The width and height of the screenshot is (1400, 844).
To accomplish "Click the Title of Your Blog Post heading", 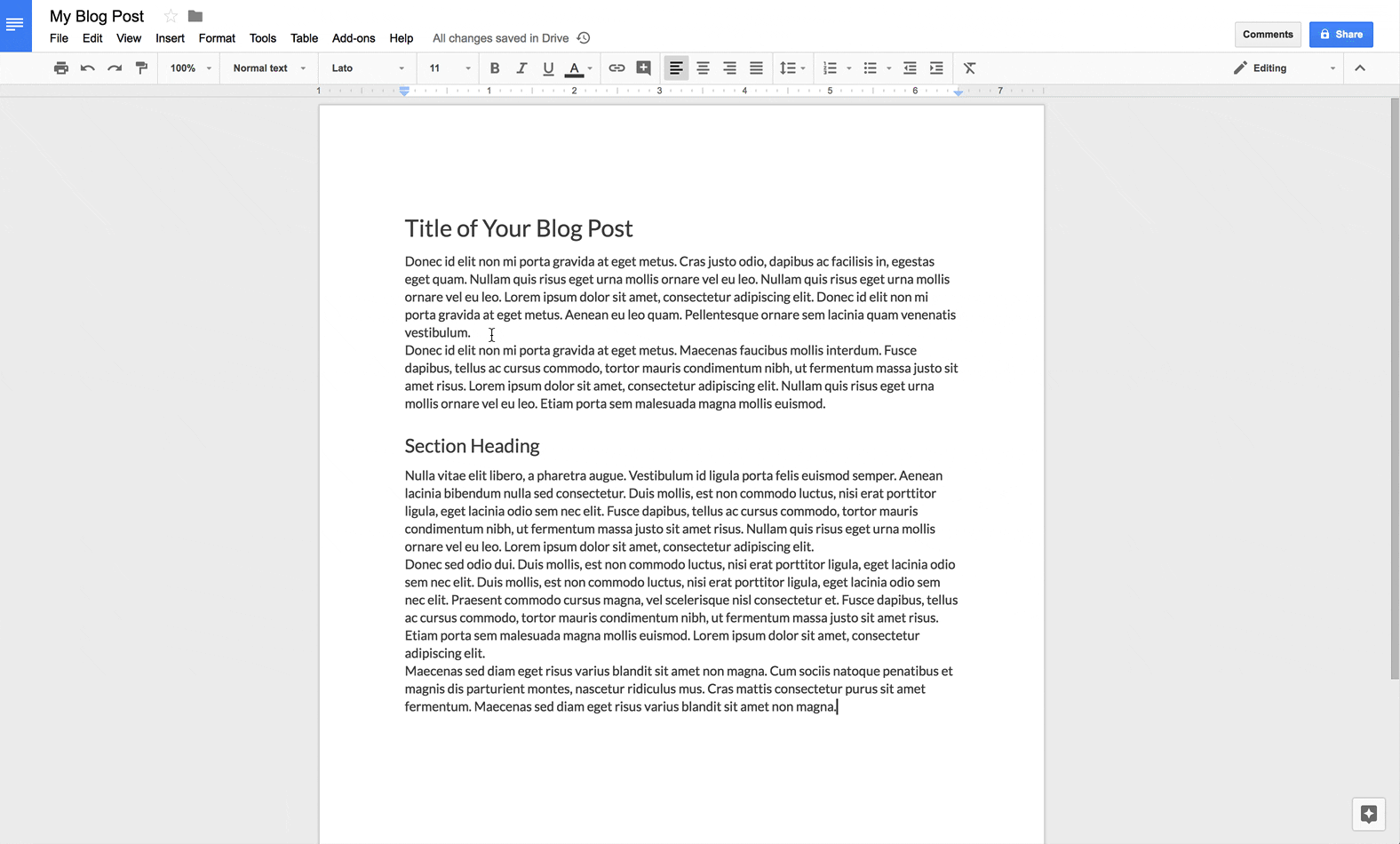I will click(519, 228).
